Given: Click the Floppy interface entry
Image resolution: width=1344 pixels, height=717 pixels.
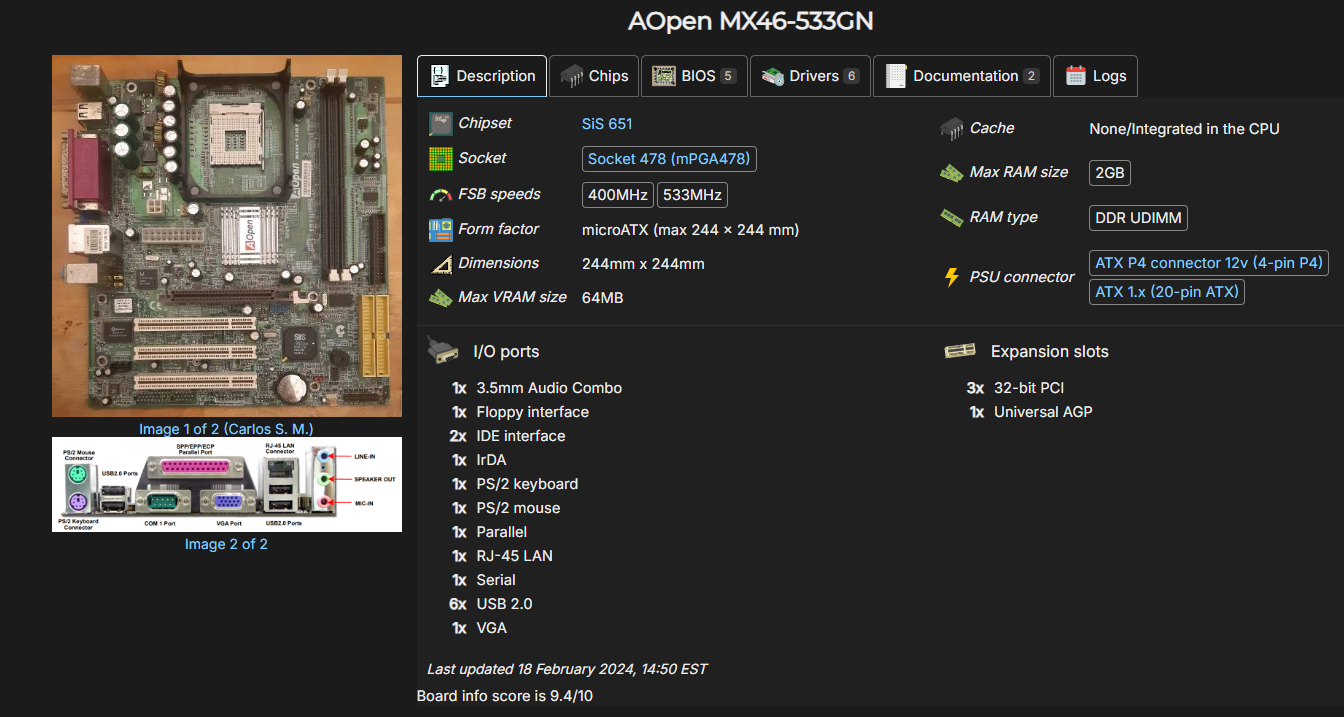Looking at the screenshot, I should (x=533, y=412).
